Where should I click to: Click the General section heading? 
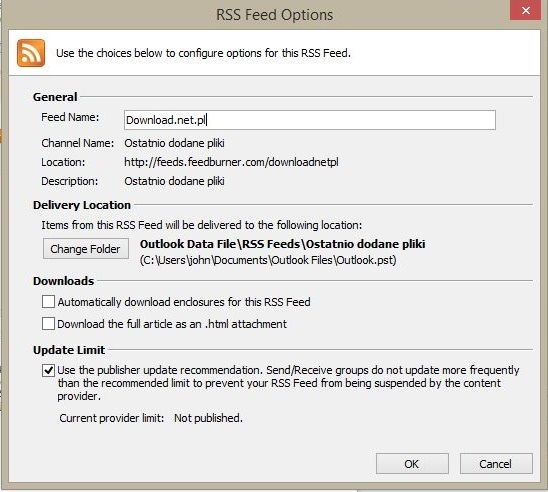pos(55,97)
